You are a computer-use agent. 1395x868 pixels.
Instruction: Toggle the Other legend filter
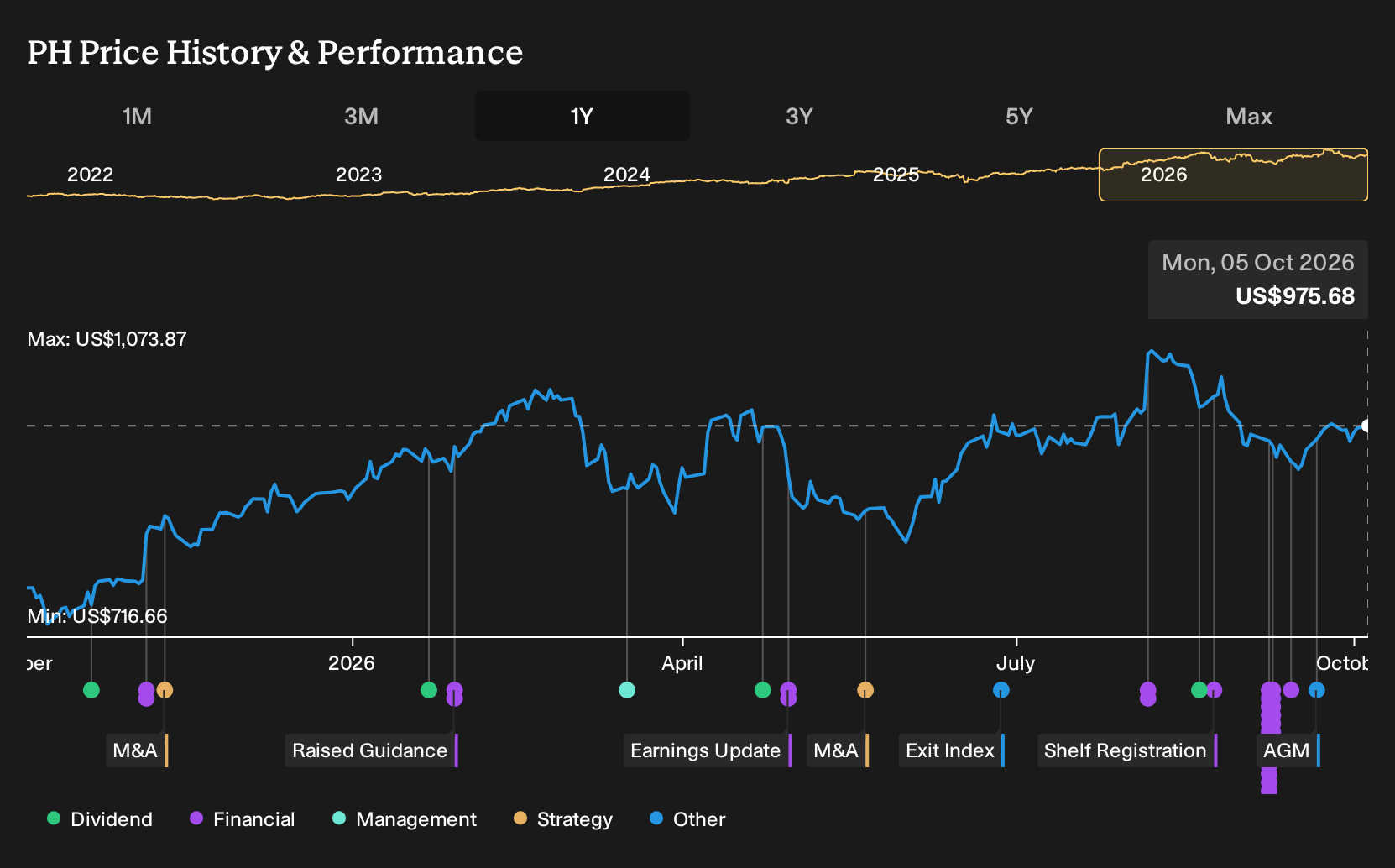(687, 819)
